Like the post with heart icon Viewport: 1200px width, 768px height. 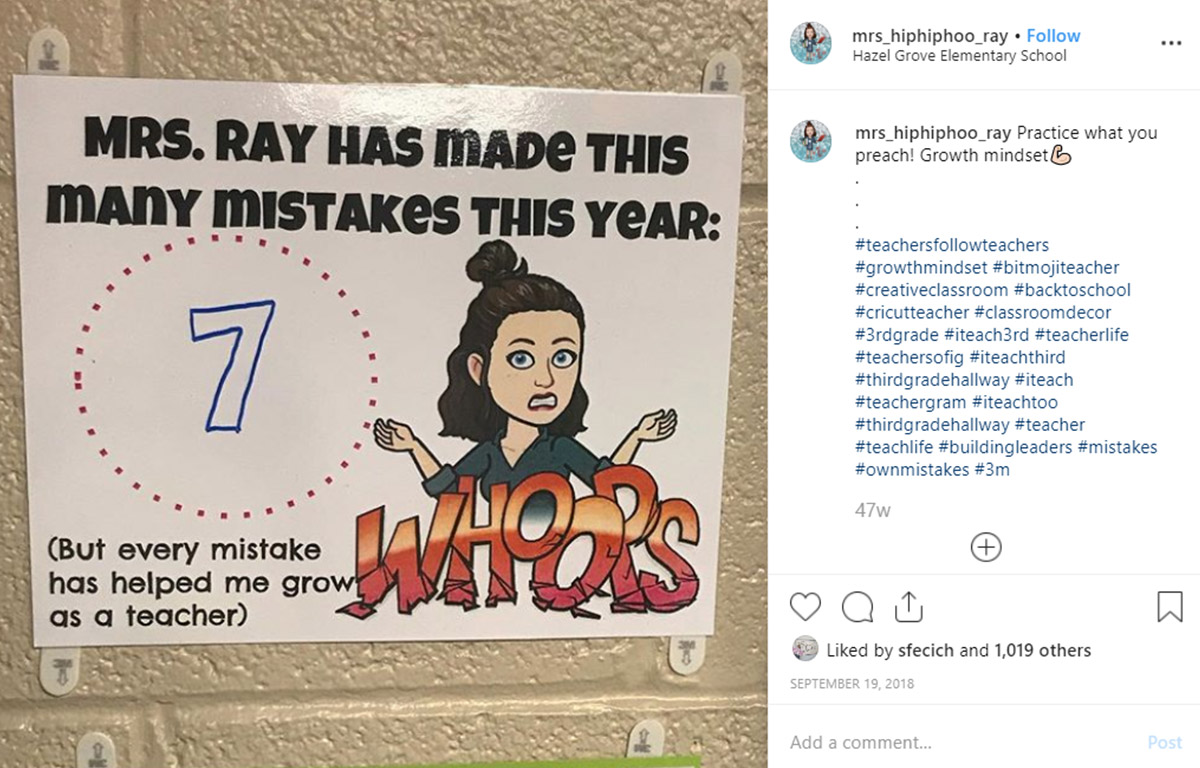(x=805, y=607)
